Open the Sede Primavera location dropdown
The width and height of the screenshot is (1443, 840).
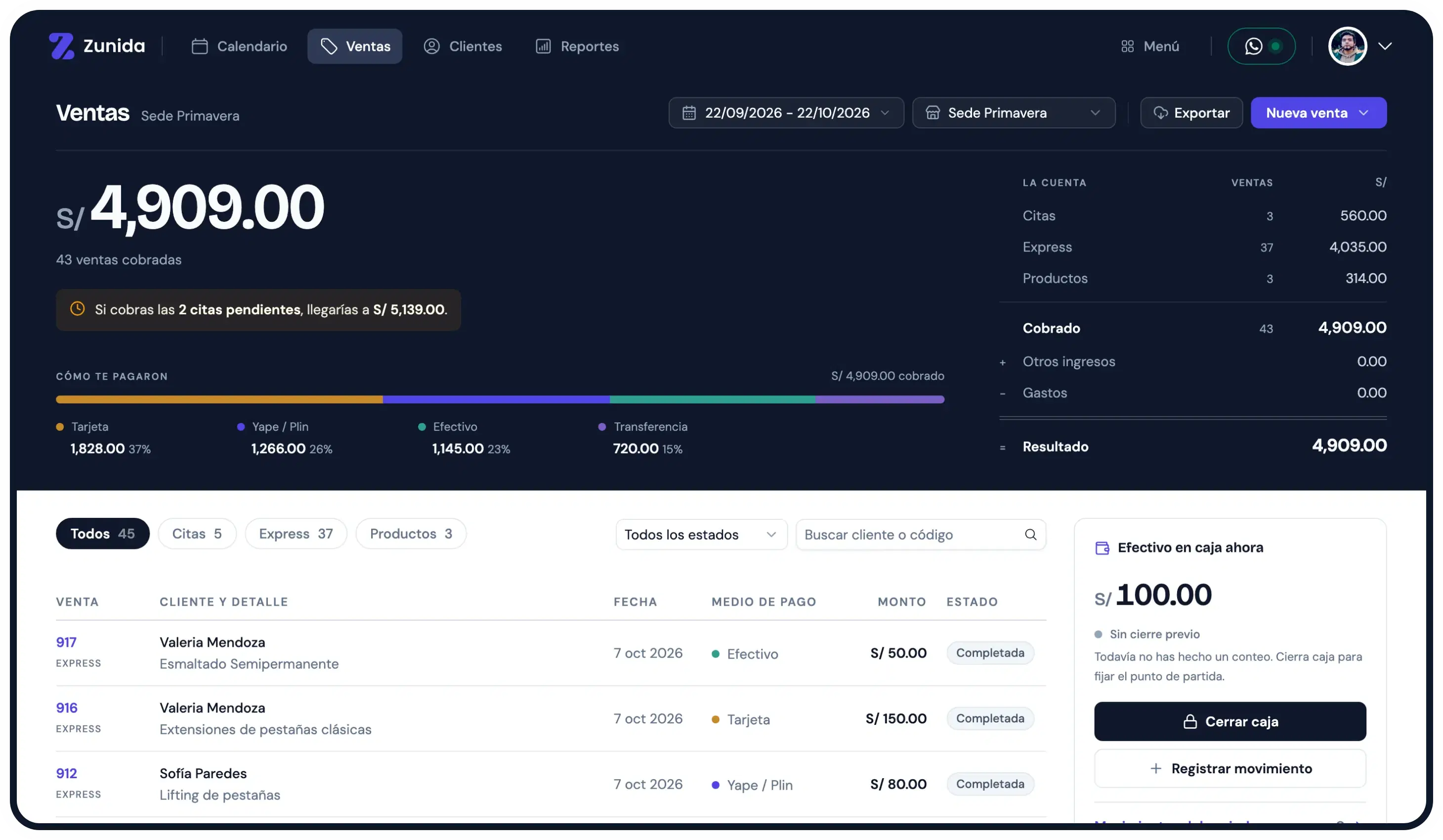click(1014, 113)
